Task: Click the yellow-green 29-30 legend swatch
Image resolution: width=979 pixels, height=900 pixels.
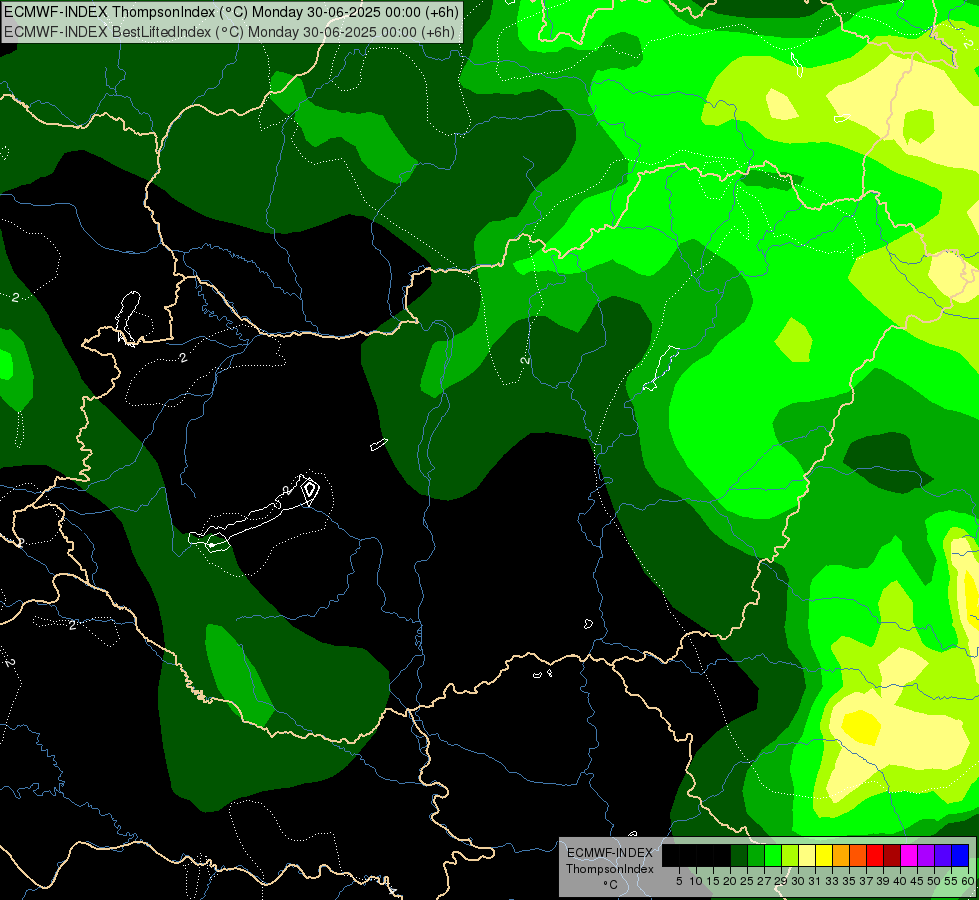Action: pos(790,855)
